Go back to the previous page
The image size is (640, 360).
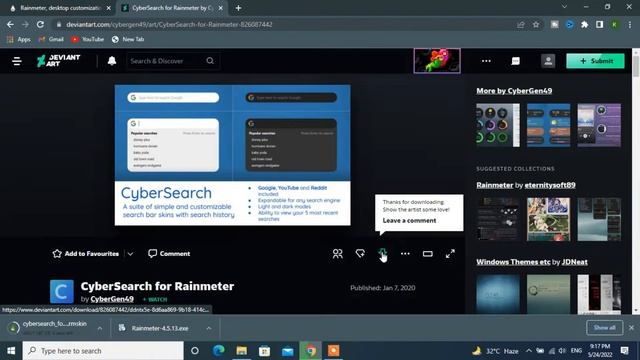point(10,24)
